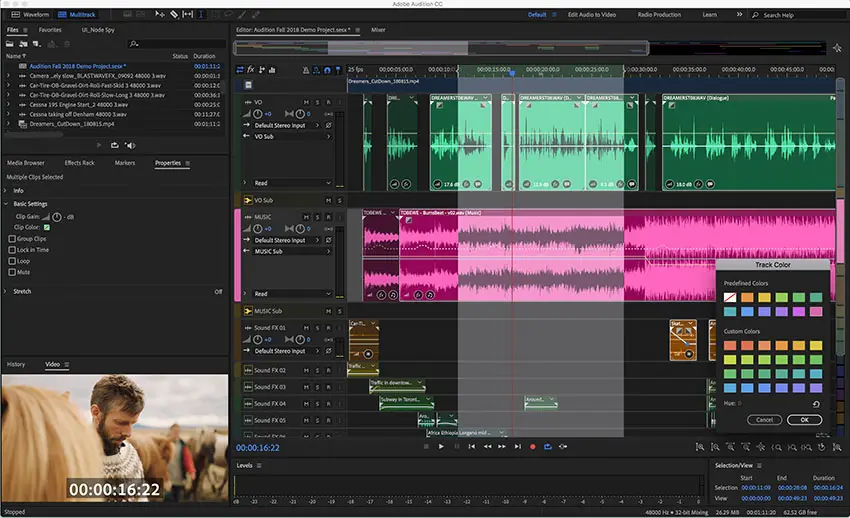
Task: Click the playhead marker pin icon
Action: pyautogui.click(x=338, y=70)
